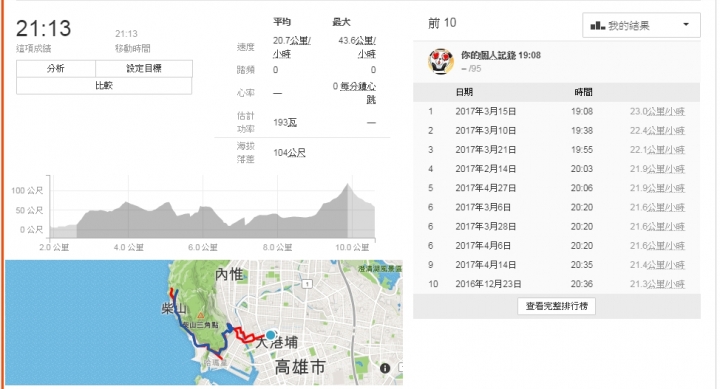Click the elevation chart at 8.0 公里
The width and height of the screenshot is (720, 389).
pos(277,226)
